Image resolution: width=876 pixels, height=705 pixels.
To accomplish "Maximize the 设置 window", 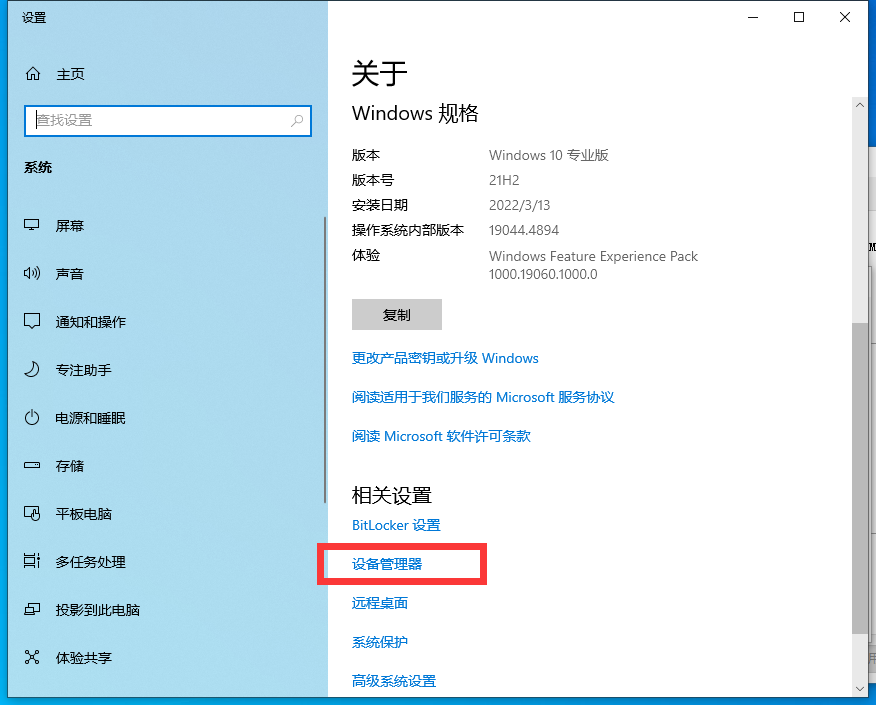I will [799, 17].
